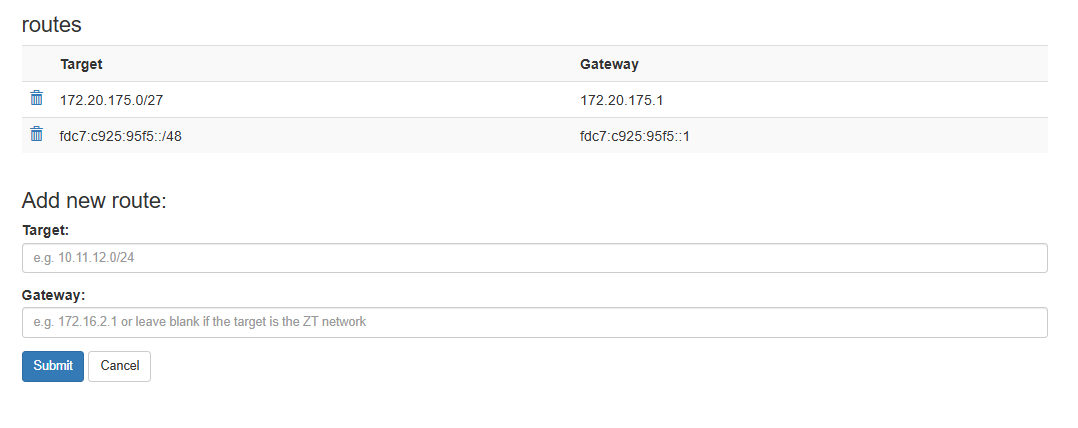Select the fdc7:c925:95f5::/48 target cell

click(121, 136)
